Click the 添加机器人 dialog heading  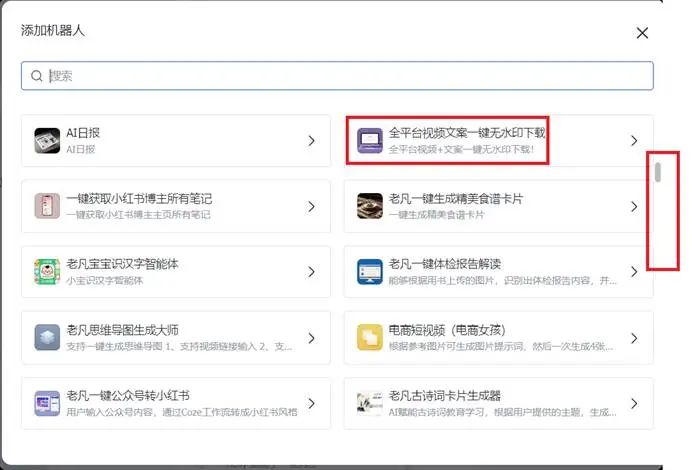click(x=52, y=30)
